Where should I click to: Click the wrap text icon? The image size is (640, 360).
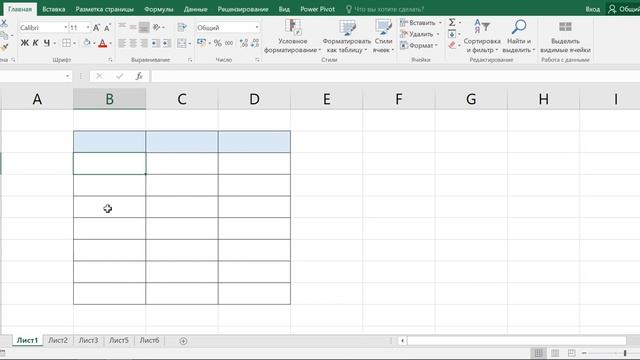point(182,27)
